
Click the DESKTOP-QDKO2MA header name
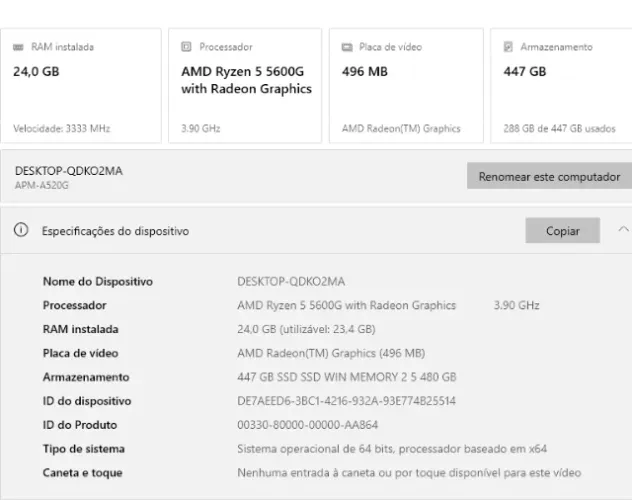click(x=69, y=171)
